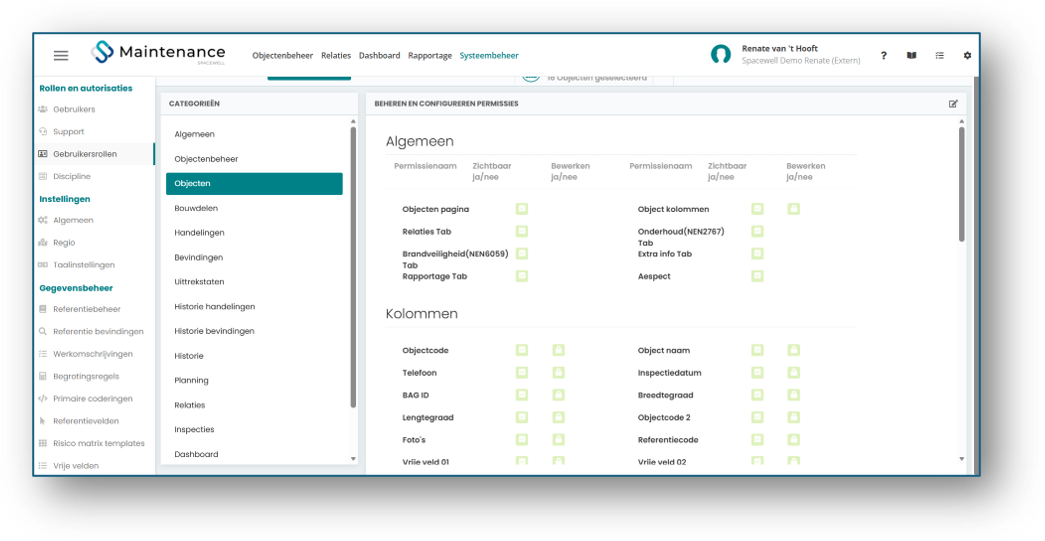Toggle visibility for Telefoon column

(x=522, y=372)
